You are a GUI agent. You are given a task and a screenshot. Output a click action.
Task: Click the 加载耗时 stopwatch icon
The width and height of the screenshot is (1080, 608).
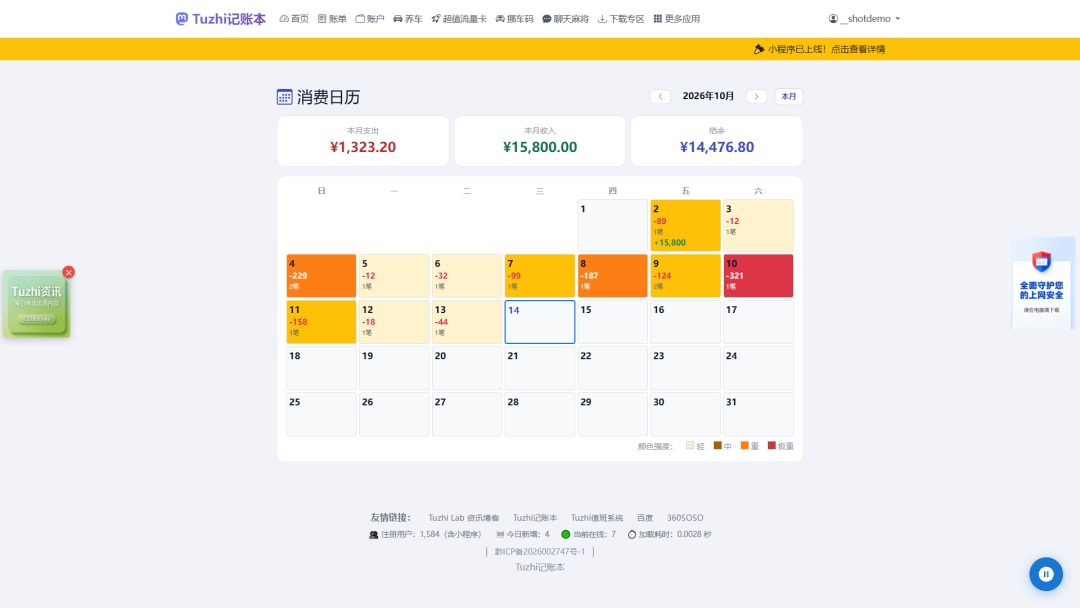[x=632, y=534]
